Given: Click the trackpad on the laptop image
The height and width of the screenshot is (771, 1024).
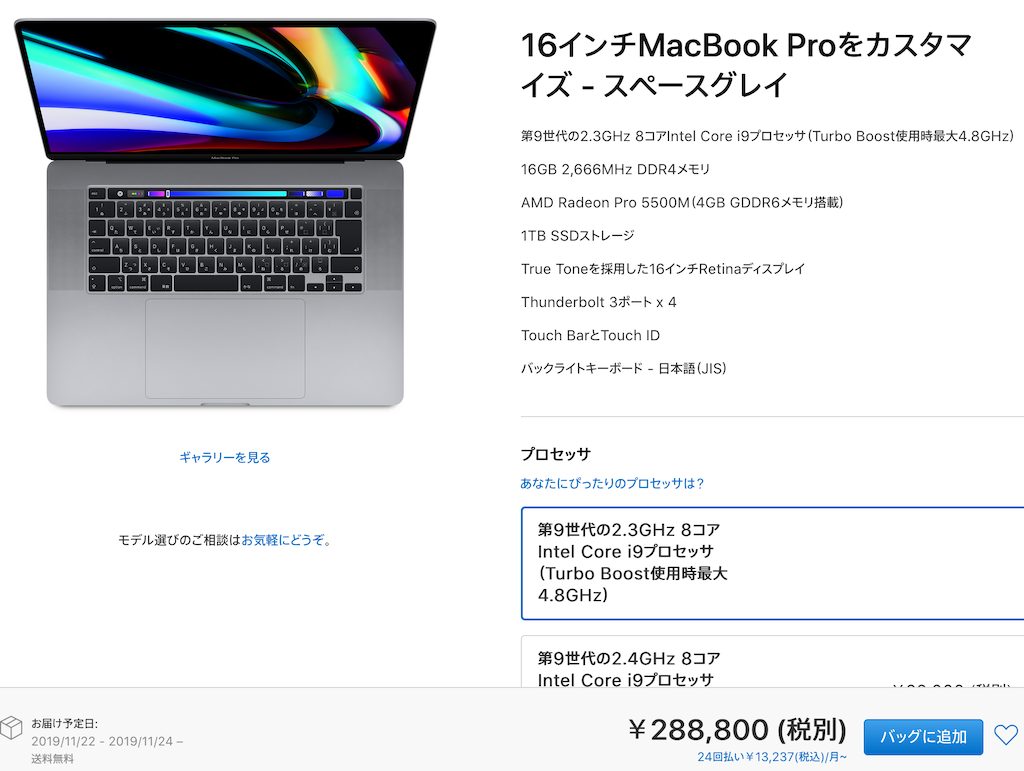Looking at the screenshot, I should pos(225,349).
